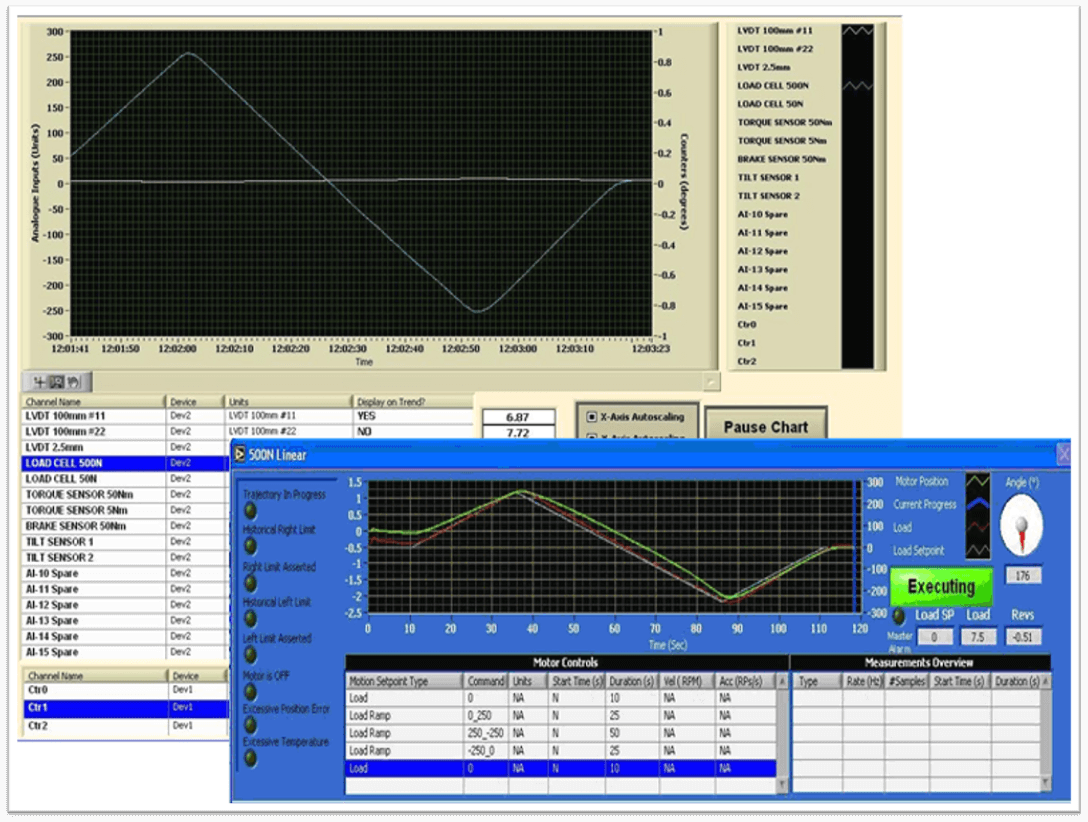Screen dimensions: 1088x822
Task: Click the Motor is OFF LED indicator
Action: pos(250,689)
